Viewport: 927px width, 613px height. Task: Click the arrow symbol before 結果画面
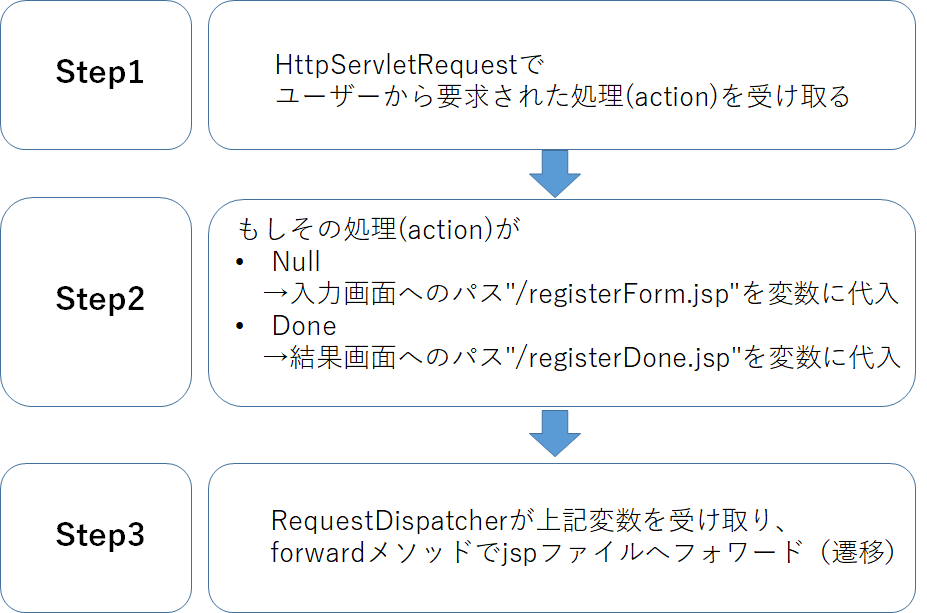[x=275, y=358]
